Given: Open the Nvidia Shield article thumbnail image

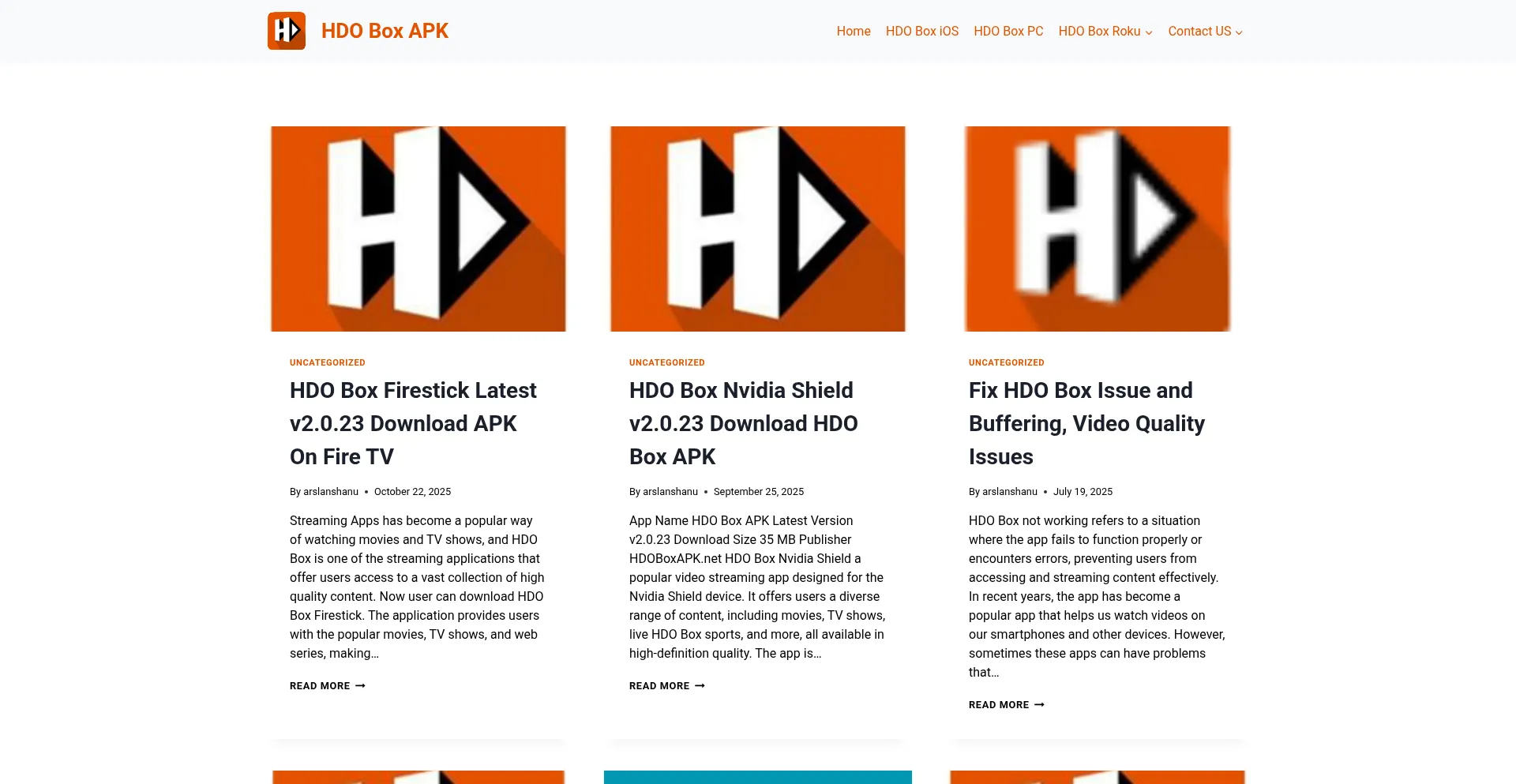Looking at the screenshot, I should pos(758,229).
